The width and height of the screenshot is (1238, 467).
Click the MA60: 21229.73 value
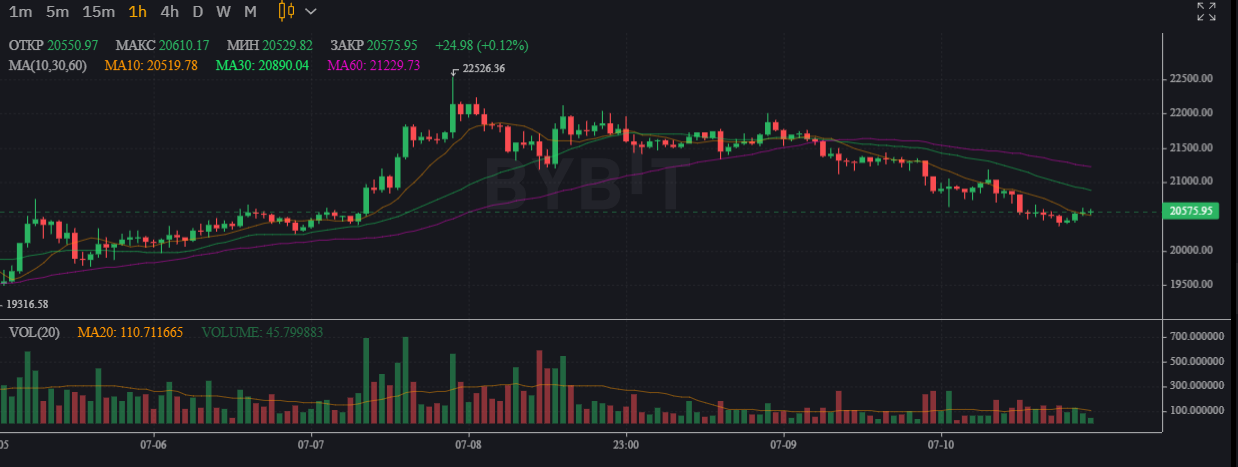(374, 65)
